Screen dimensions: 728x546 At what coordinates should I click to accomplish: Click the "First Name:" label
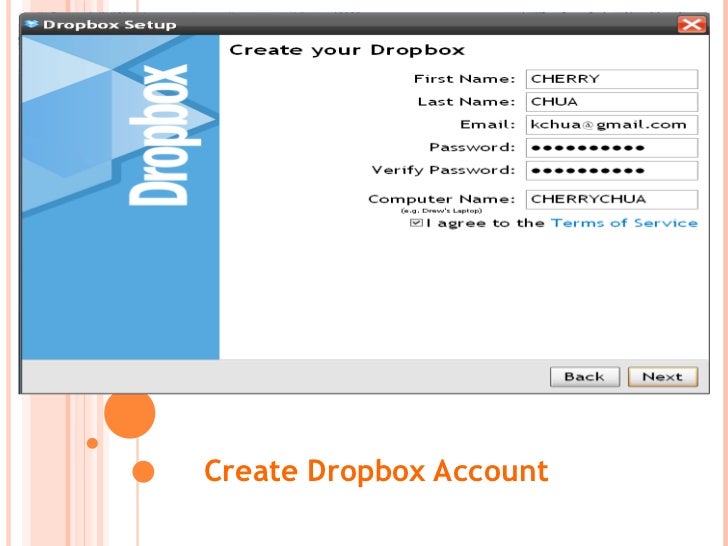464,79
